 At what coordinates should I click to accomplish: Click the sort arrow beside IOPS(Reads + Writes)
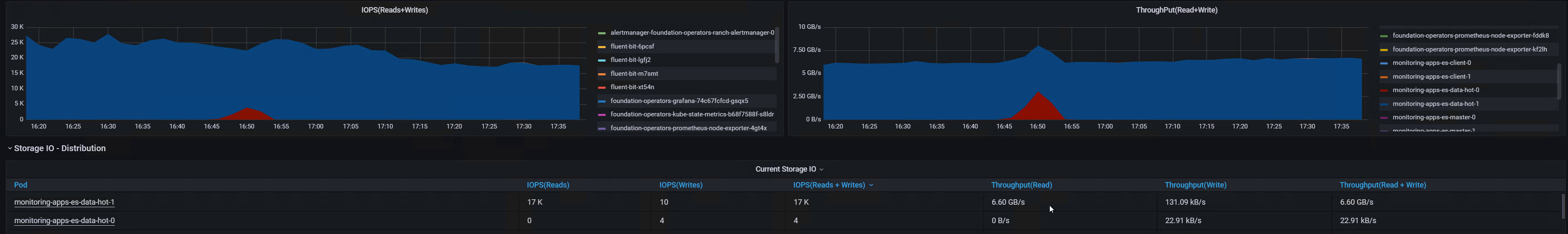pyautogui.click(x=871, y=185)
